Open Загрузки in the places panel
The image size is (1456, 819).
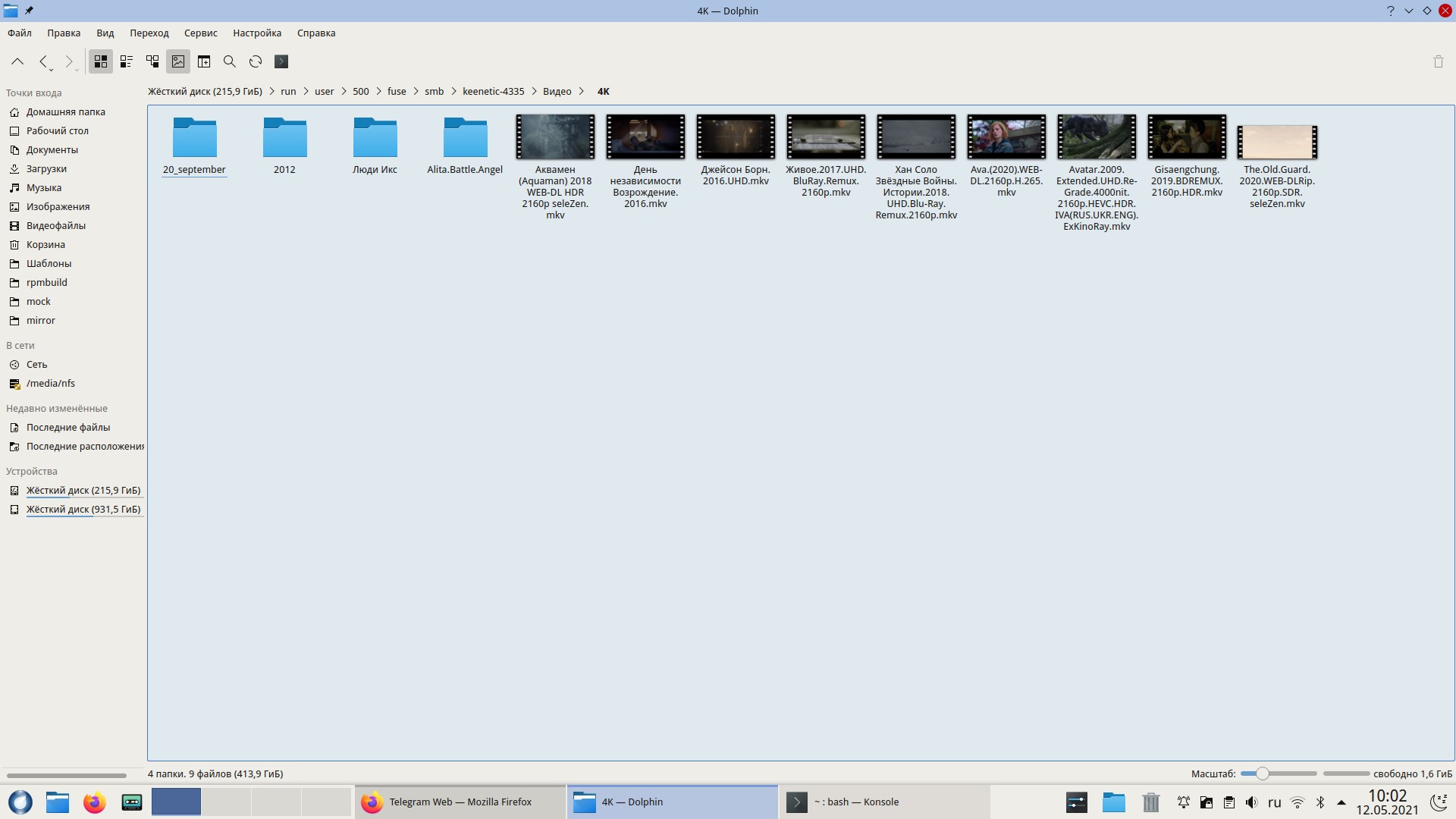(46, 168)
